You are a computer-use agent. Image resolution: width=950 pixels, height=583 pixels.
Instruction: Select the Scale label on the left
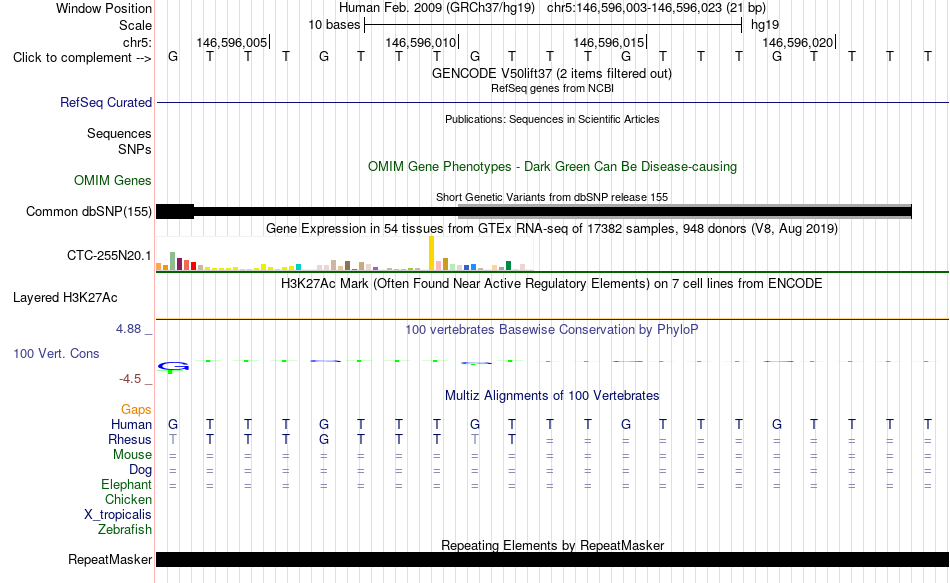tap(135, 25)
